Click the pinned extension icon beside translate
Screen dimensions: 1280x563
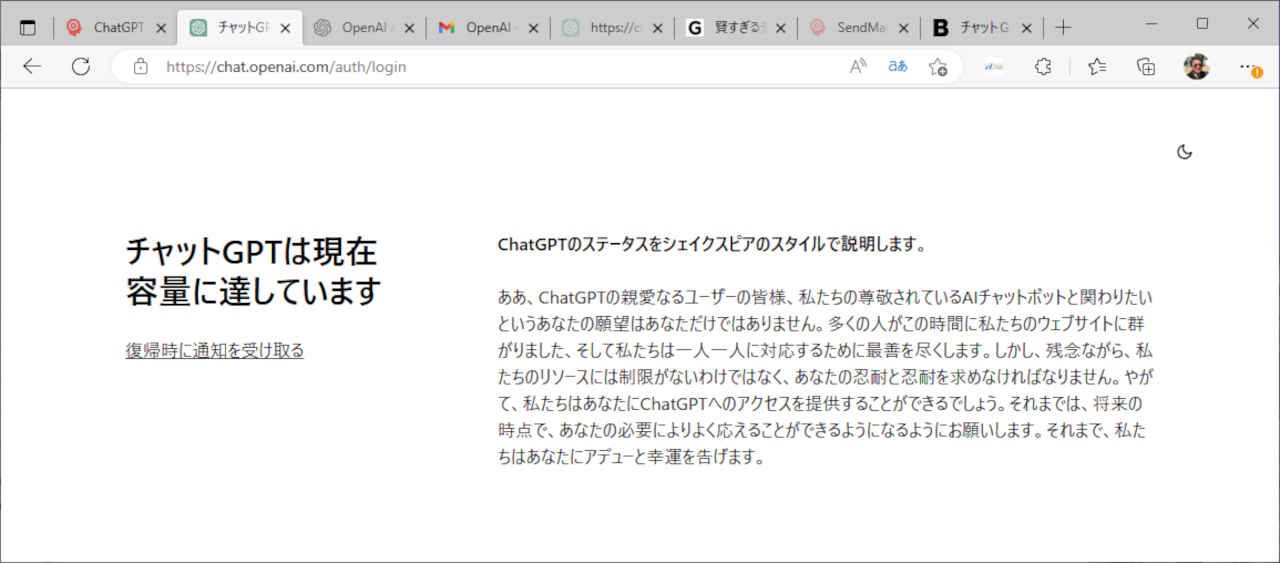point(994,67)
